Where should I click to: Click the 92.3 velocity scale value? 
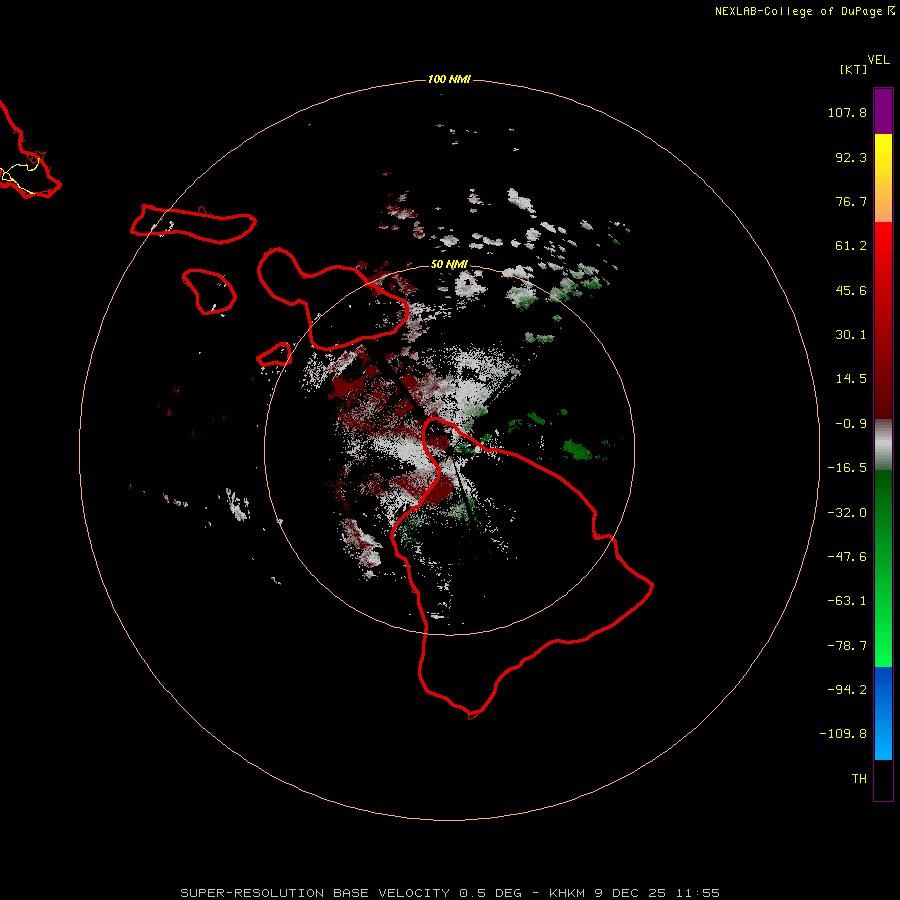[851, 157]
